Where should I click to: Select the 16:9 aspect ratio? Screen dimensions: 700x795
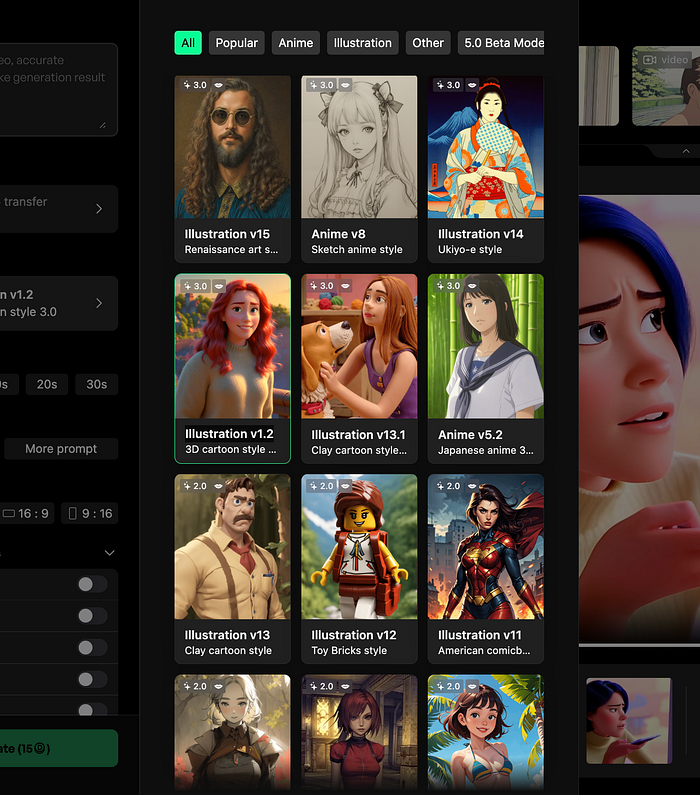(x=26, y=514)
